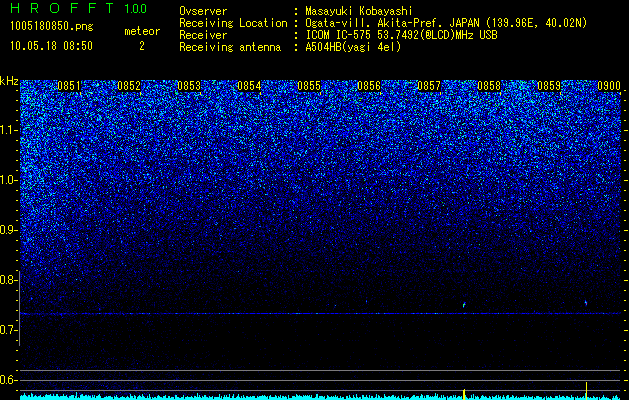Click the 0900 time marker
Image resolution: width=629 pixels, height=400 pixels.
(x=609, y=86)
